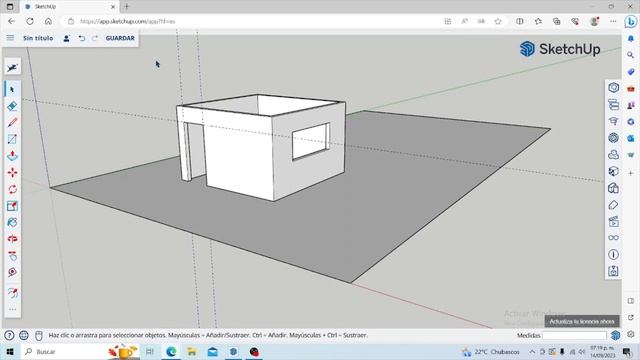The height and width of the screenshot is (360, 640).
Task: Open a new browser tab
Action: [x=127, y=7]
